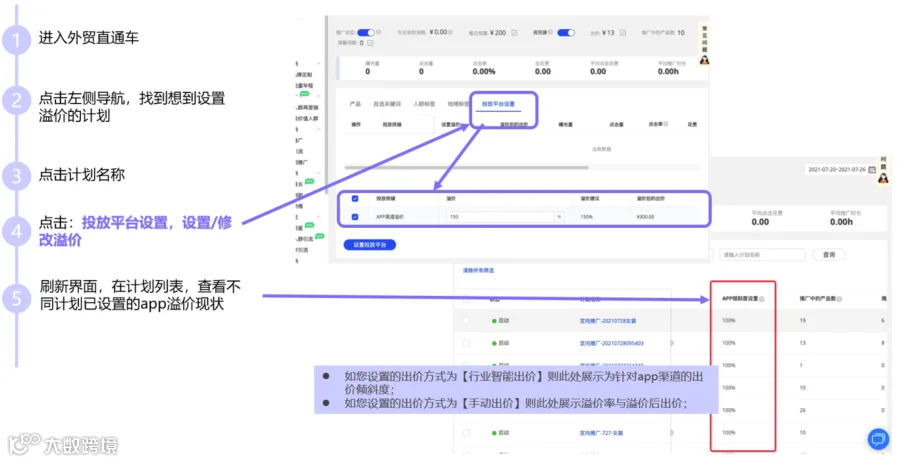Viewport: 900px width, 462px height.
Task: Open the 2021-07-20~2021-07-26 date picker
Action: pyautogui.click(x=841, y=169)
